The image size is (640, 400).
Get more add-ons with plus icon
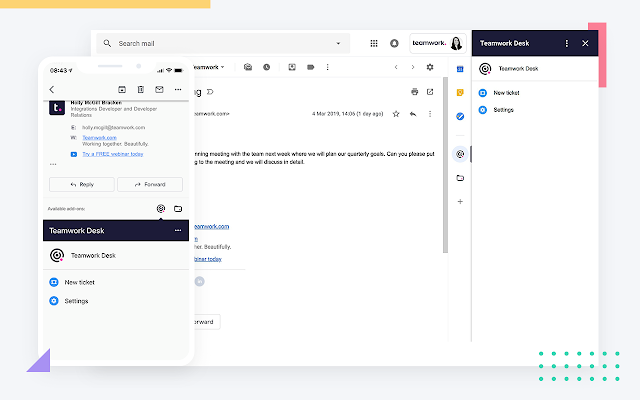coord(460,202)
